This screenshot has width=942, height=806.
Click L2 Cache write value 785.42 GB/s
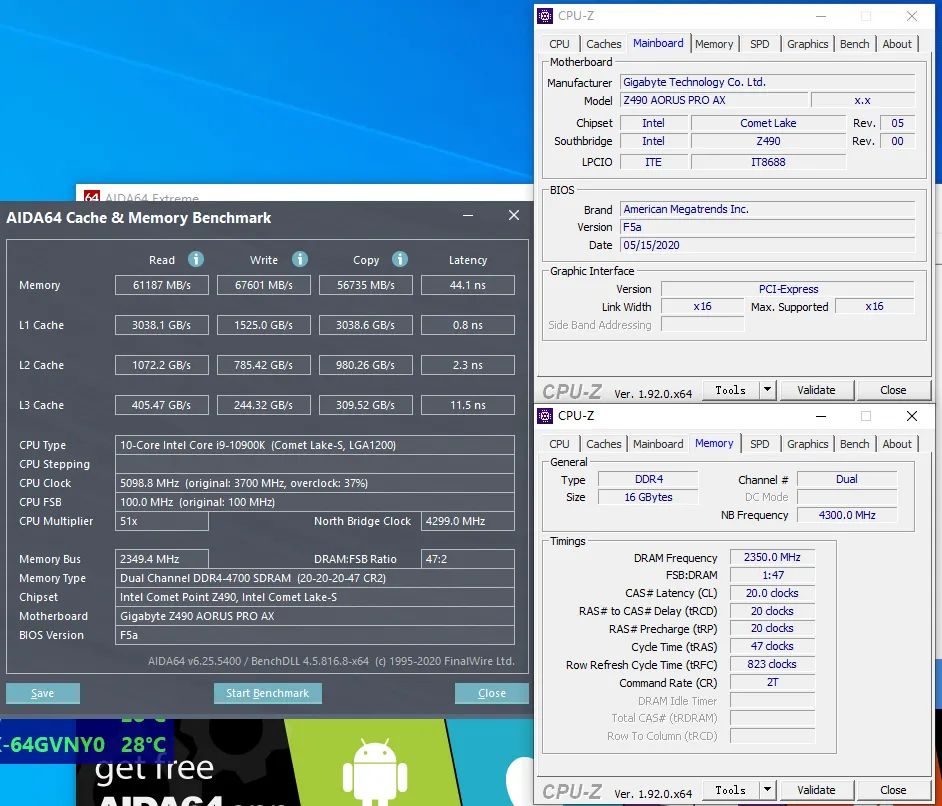click(x=264, y=365)
